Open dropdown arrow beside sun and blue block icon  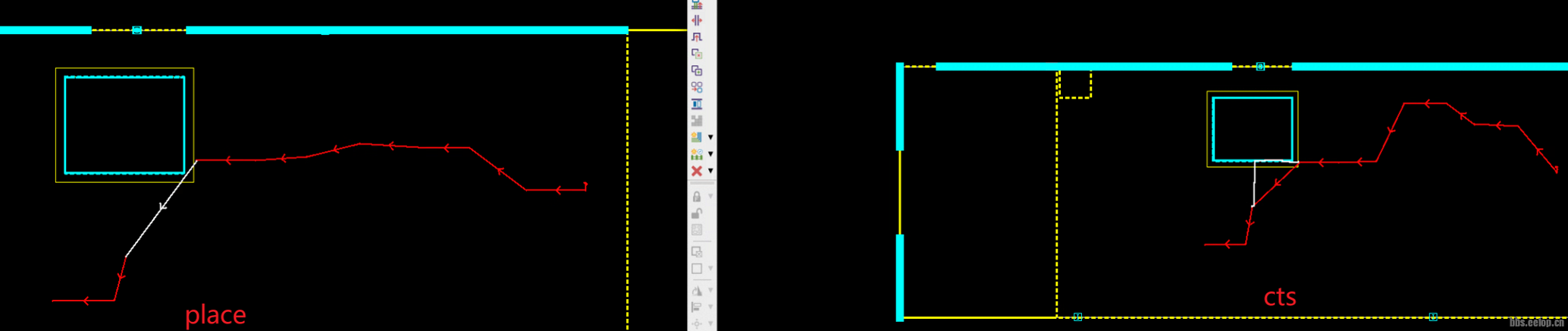710,137
